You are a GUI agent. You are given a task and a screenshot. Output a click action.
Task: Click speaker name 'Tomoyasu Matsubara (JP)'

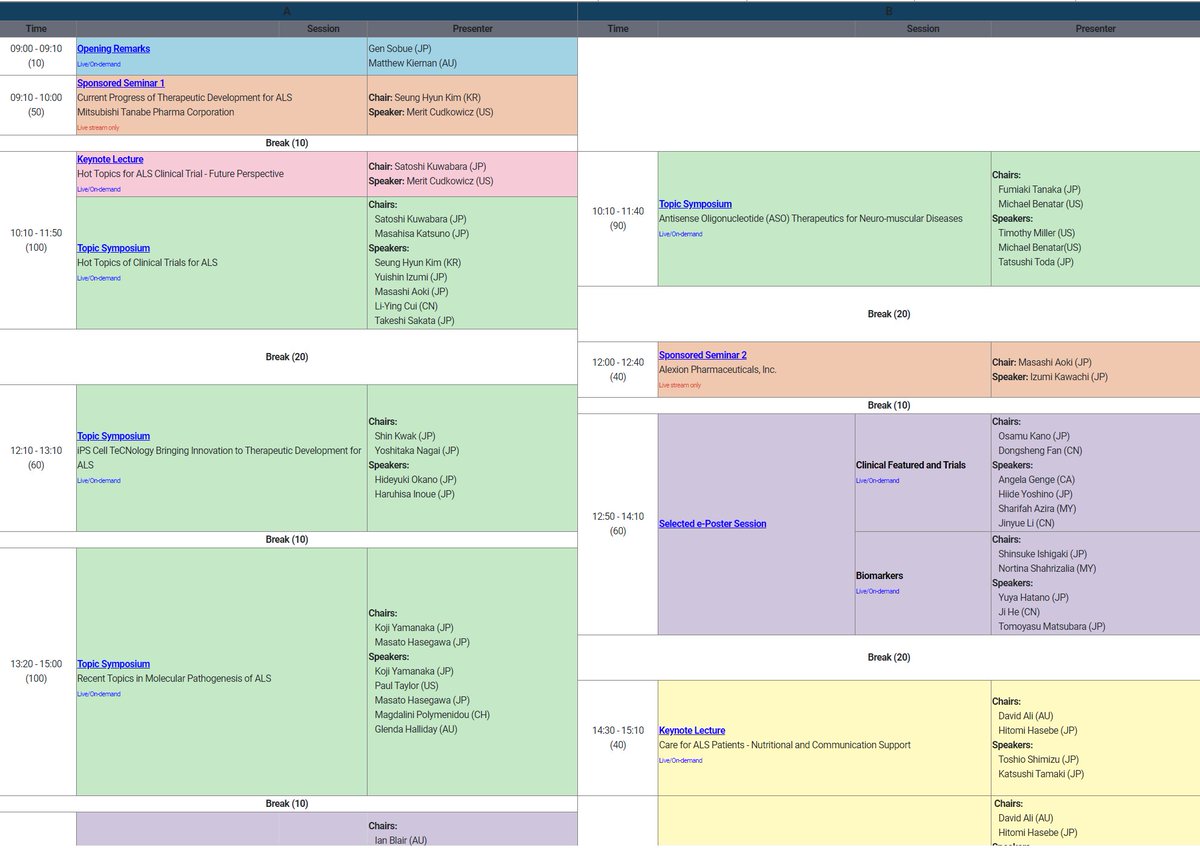click(1052, 627)
